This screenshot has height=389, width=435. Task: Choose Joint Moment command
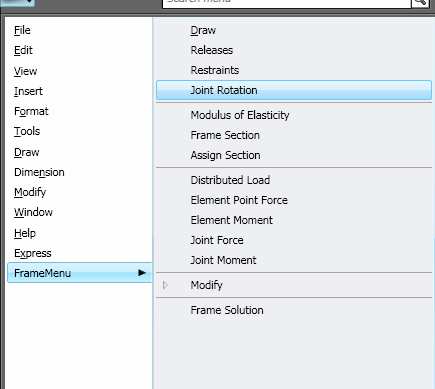(223, 260)
